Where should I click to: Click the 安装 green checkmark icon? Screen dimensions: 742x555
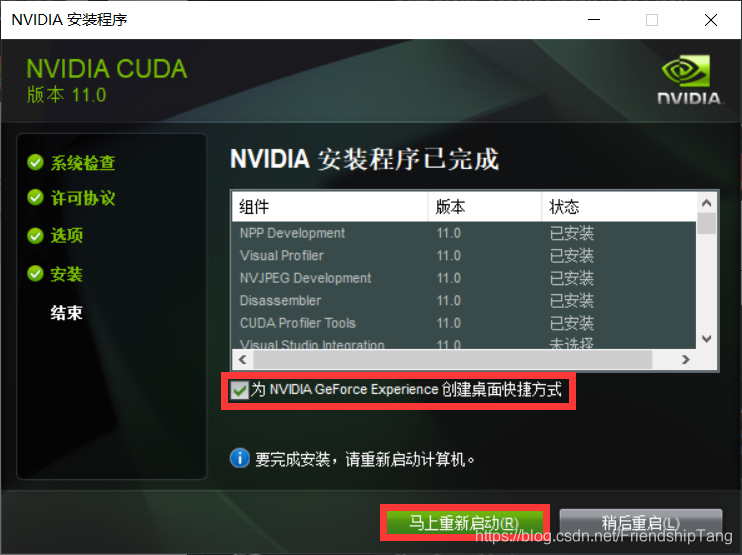click(35, 273)
